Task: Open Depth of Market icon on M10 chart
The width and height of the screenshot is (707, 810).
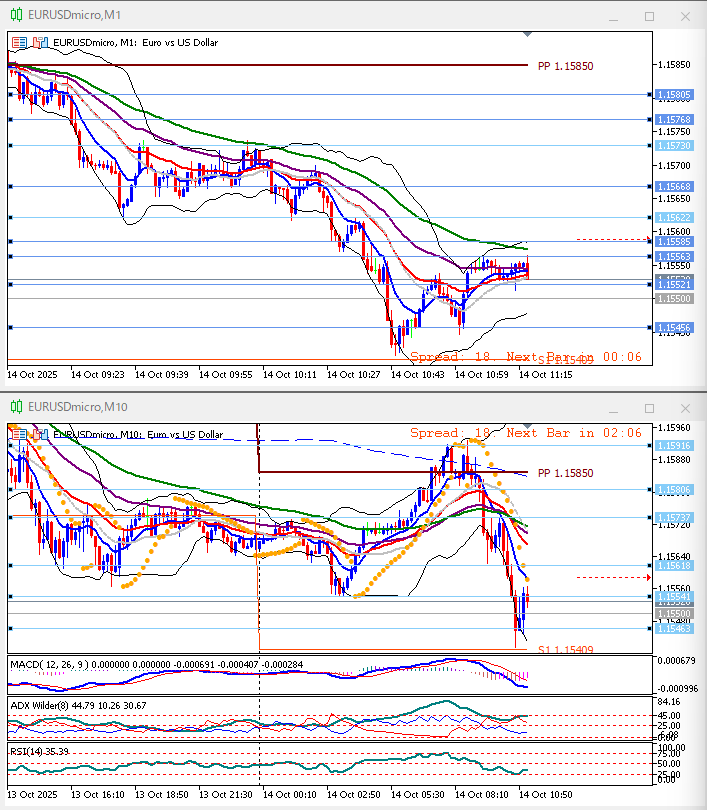Action: (39, 434)
